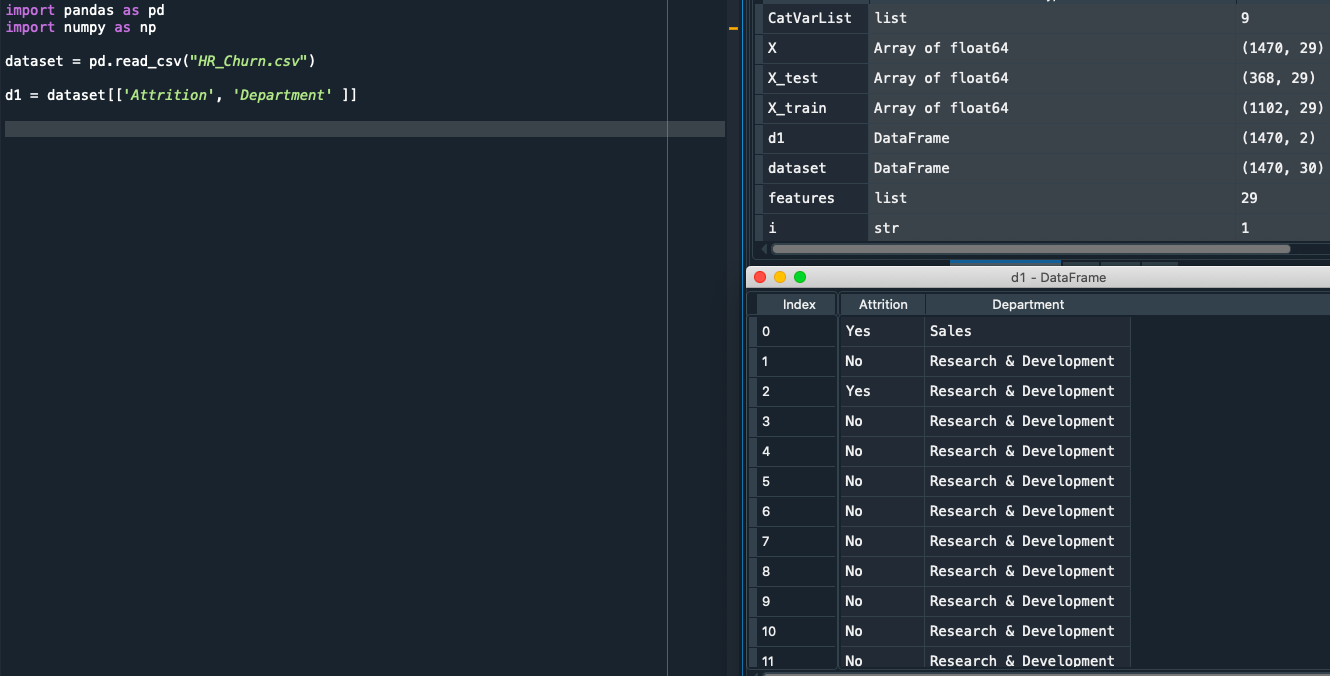Click the d1 = dataset[[...]] code line
The image size is (1330, 676).
click(181, 95)
